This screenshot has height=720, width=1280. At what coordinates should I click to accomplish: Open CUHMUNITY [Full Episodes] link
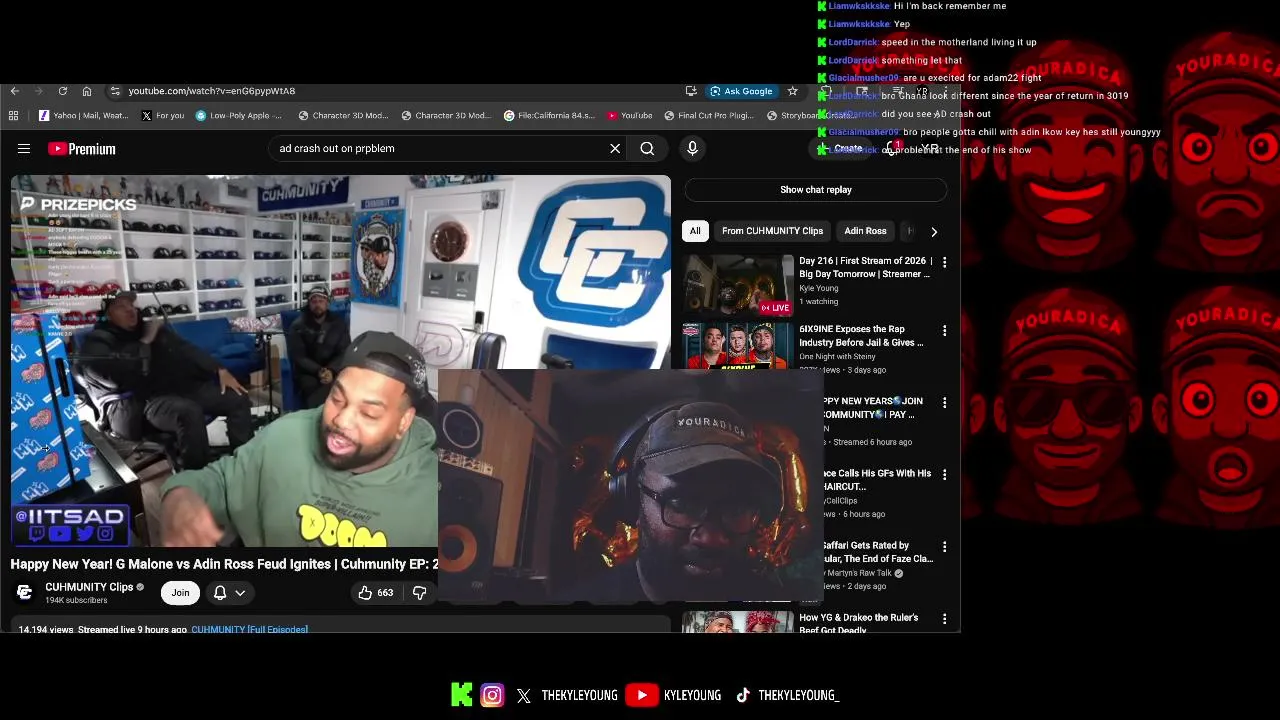[x=249, y=630]
